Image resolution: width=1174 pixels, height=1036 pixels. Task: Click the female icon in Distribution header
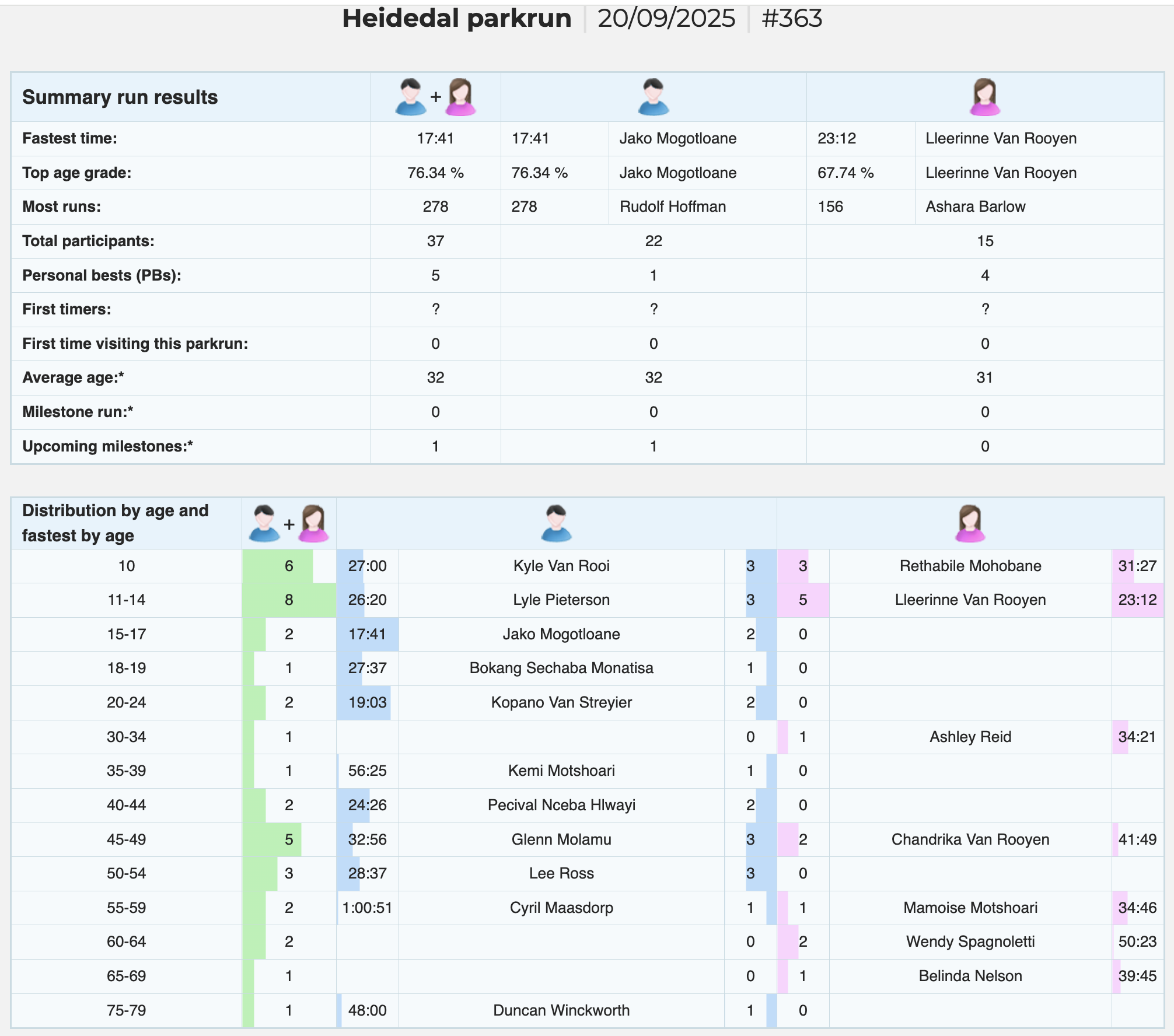(x=970, y=523)
